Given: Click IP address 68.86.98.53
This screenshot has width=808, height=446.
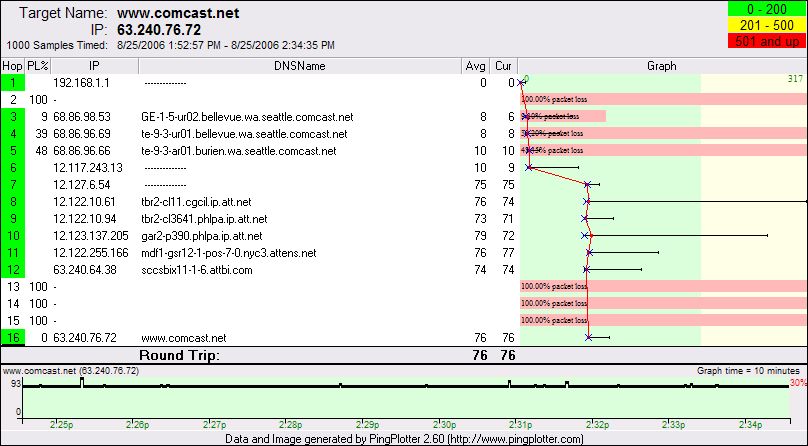Looking at the screenshot, I should point(82,117).
